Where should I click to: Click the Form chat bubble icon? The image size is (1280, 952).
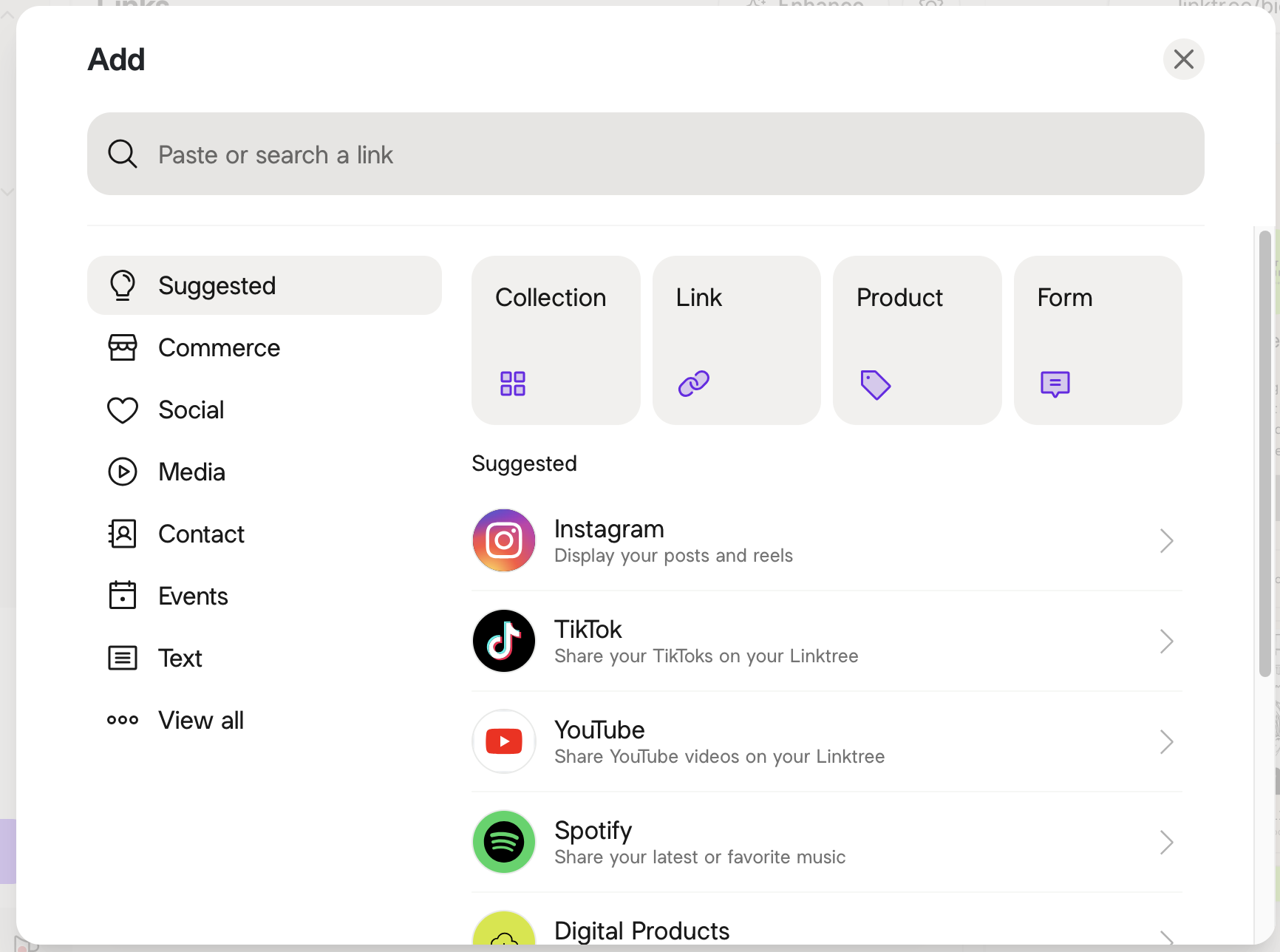(x=1055, y=384)
